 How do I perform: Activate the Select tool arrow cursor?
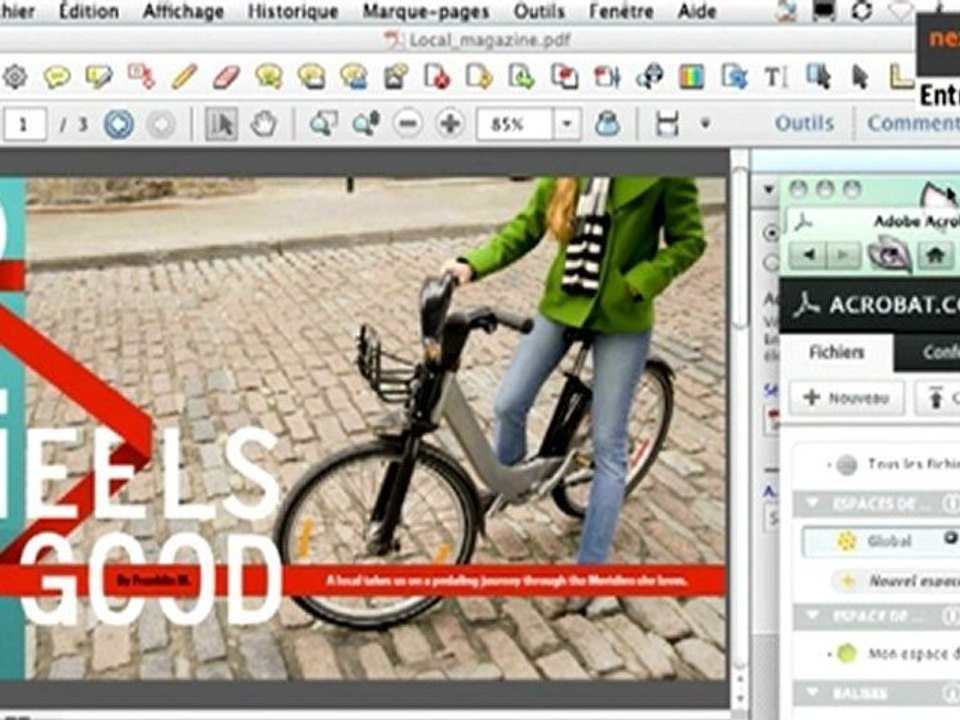[221, 124]
